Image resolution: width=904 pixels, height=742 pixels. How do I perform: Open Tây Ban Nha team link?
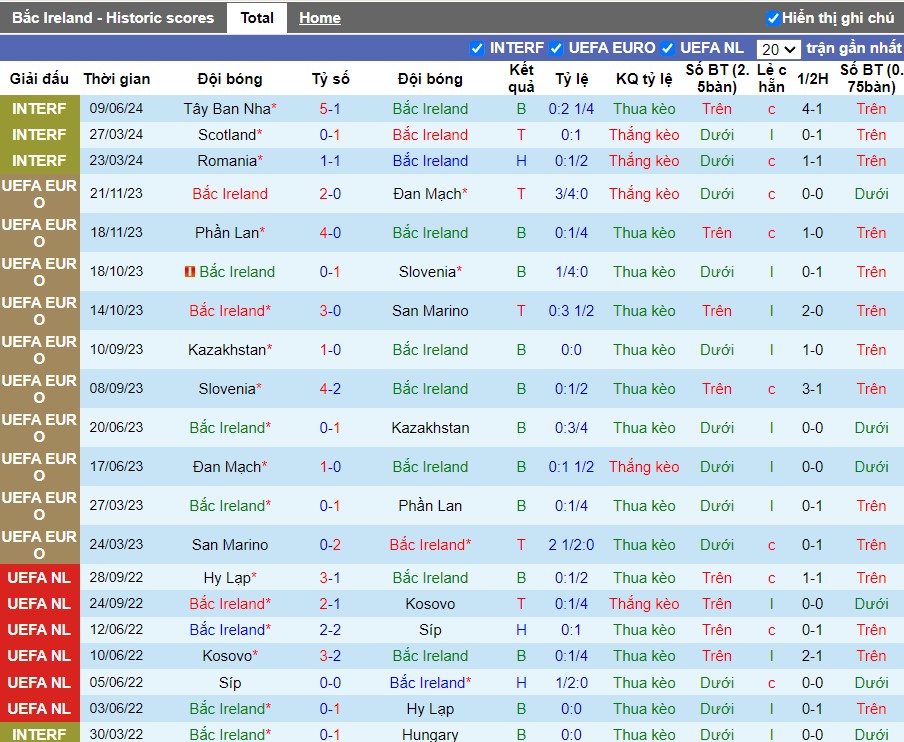[230, 108]
